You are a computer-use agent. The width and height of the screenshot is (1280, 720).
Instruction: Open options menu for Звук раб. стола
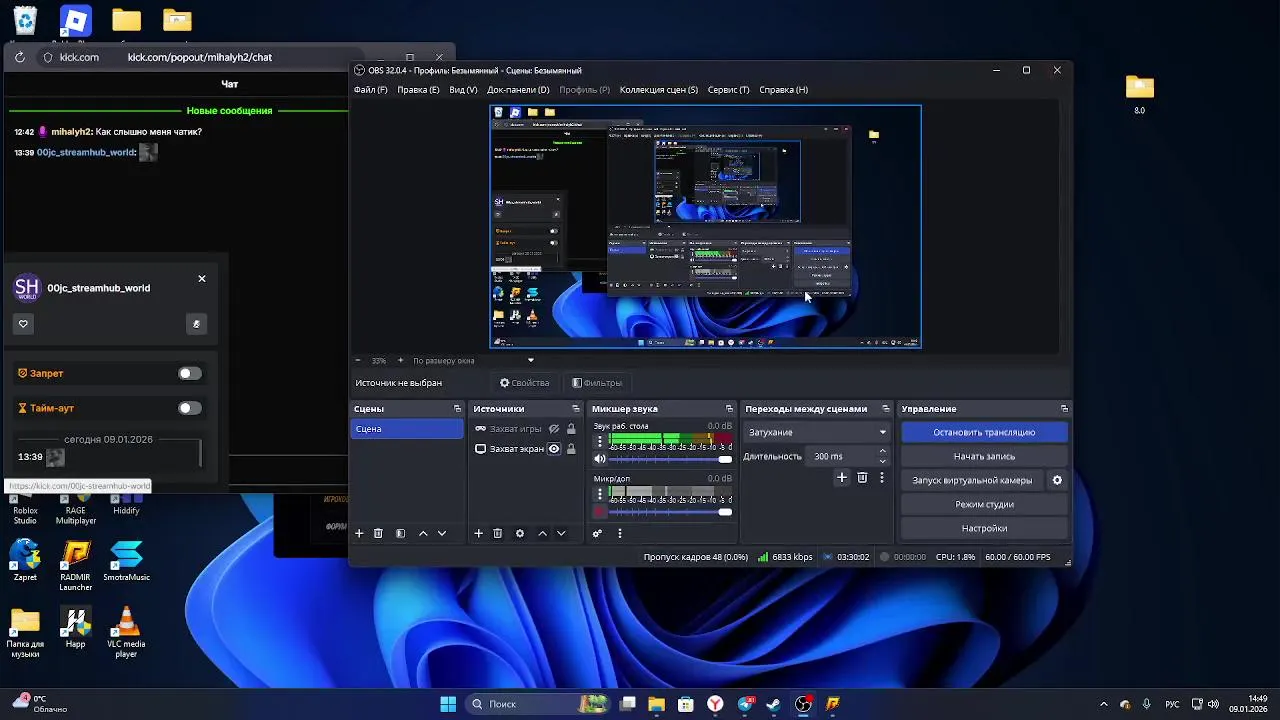(600, 440)
